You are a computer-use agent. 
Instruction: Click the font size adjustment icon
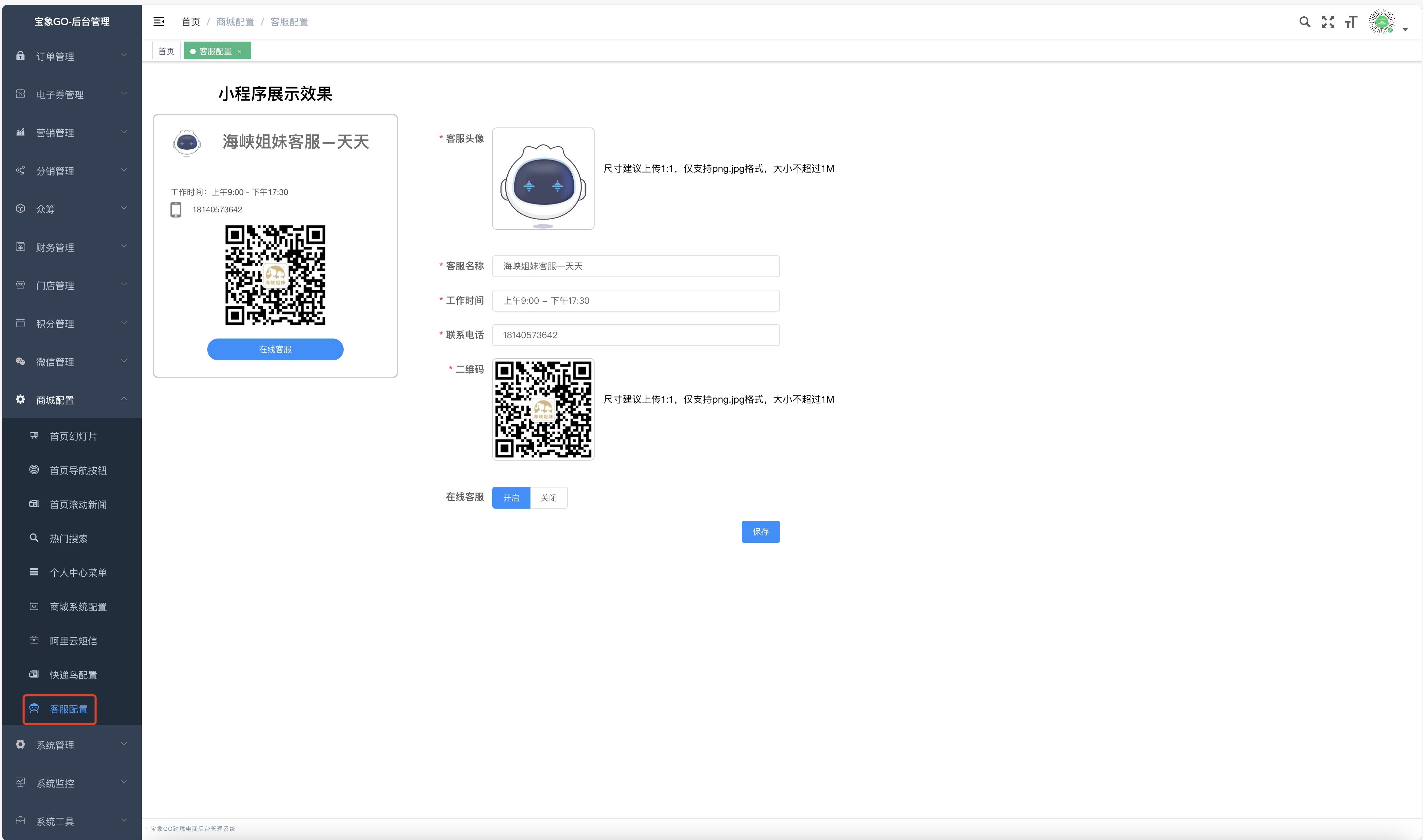point(1351,22)
